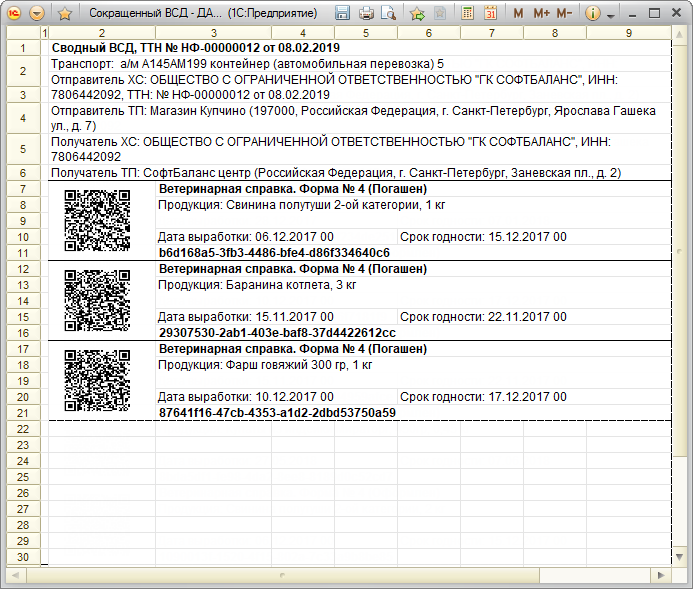Image resolution: width=693 pixels, height=589 pixels.
Task: Open the calculator icon
Action: click(x=467, y=13)
